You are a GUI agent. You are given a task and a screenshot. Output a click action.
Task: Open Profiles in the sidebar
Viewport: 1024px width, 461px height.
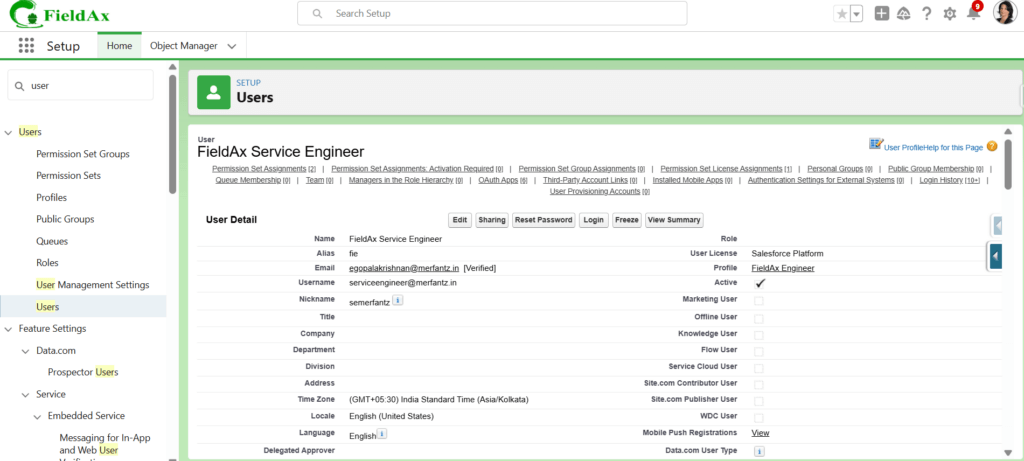(52, 197)
